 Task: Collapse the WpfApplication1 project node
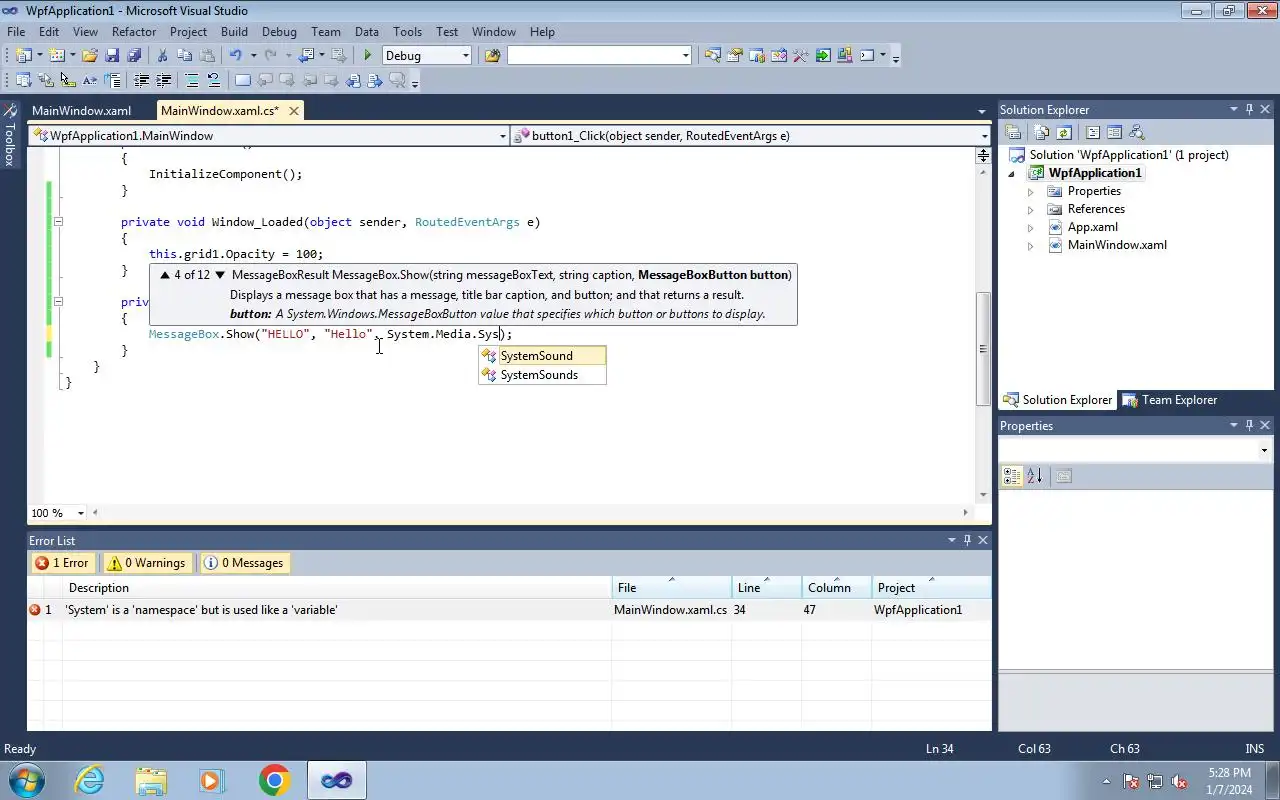1012,174
